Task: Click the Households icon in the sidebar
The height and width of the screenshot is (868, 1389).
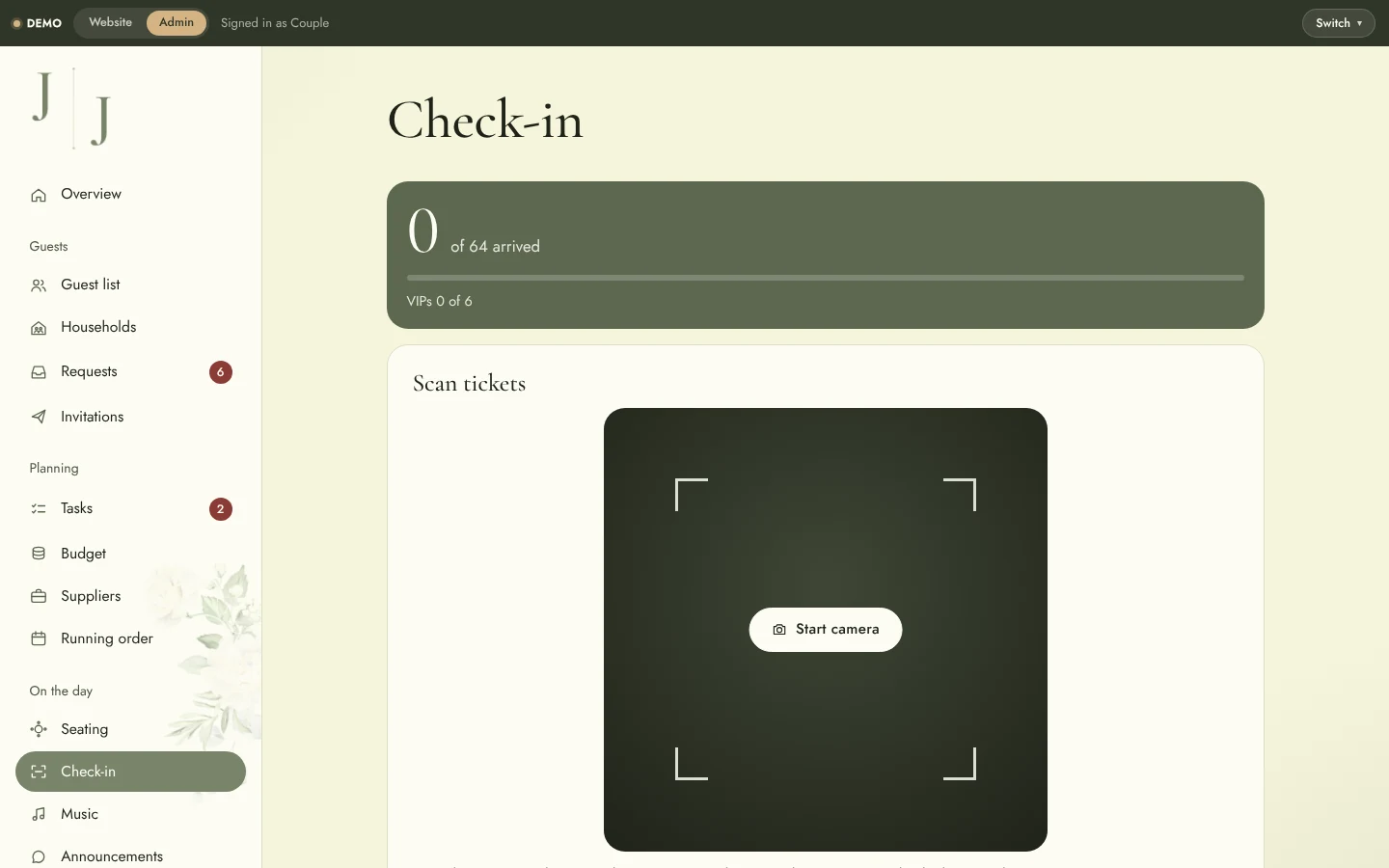Action: 39,328
